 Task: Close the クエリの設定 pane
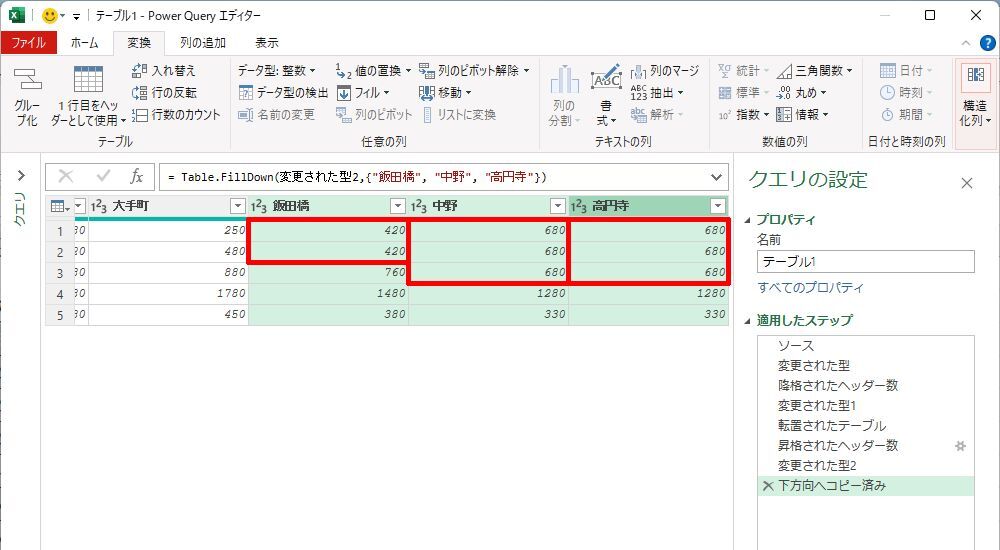pos(967,183)
